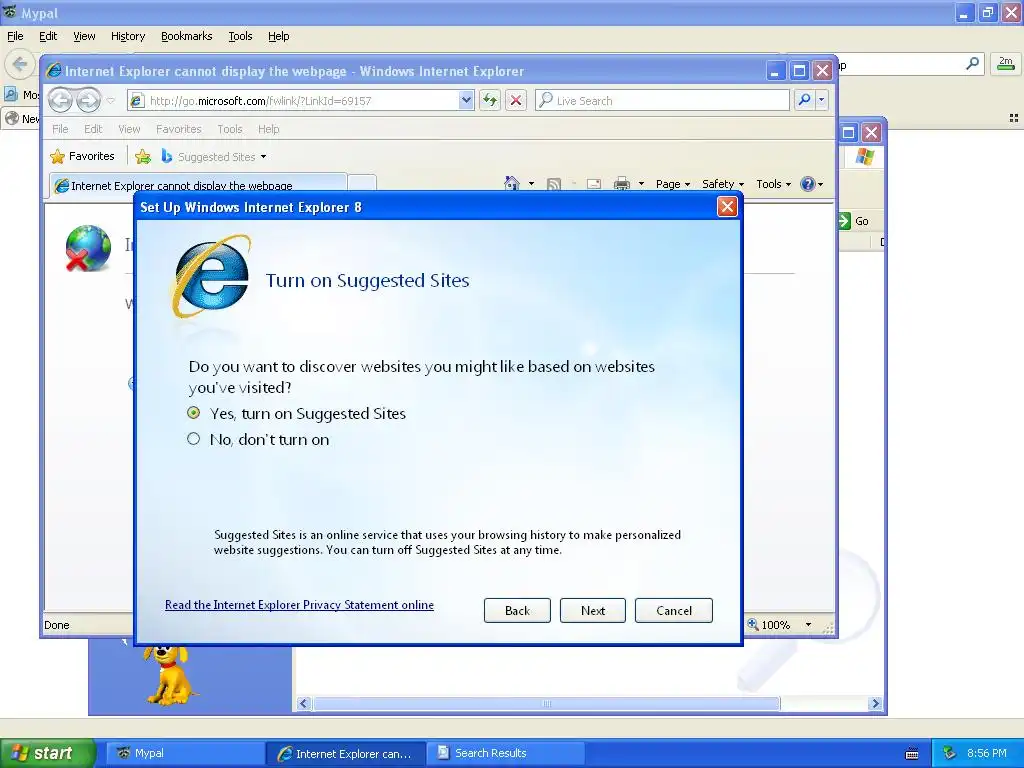Select 'No, don't turn on' radio button

[193, 439]
